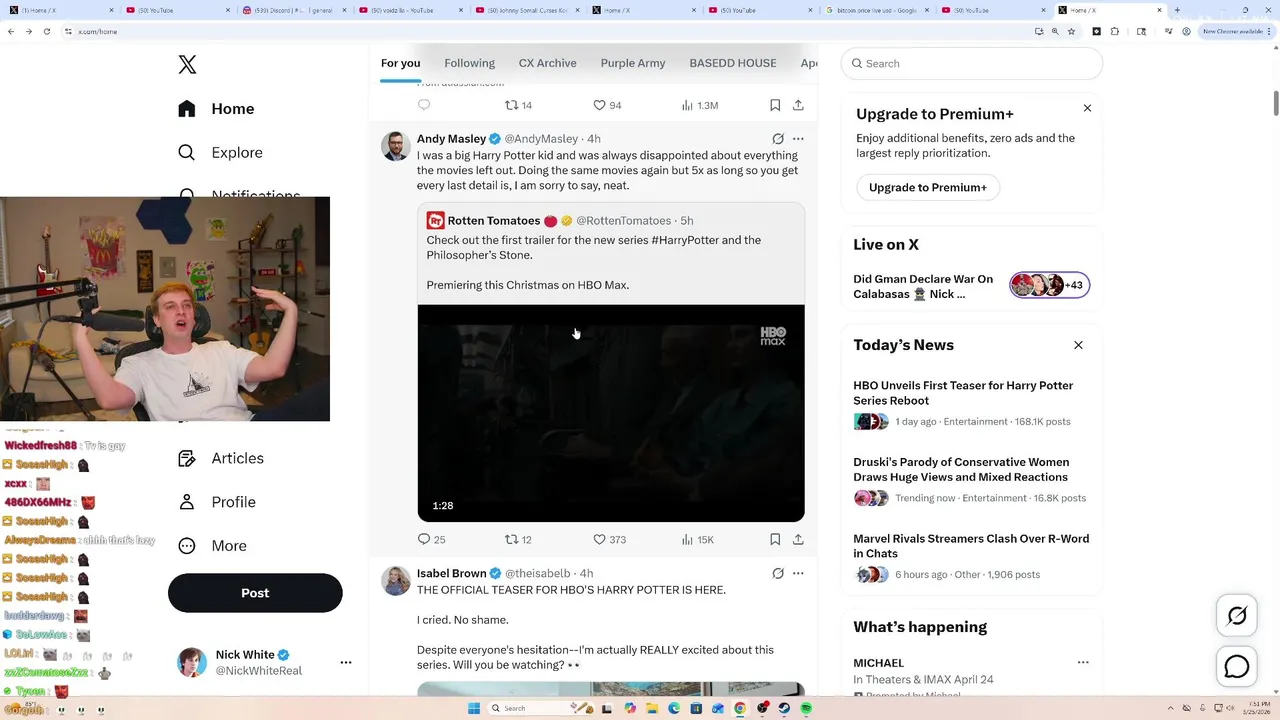Viewport: 1280px width, 720px height.
Task: Open Articles in the left sidebar
Action: 221,458
